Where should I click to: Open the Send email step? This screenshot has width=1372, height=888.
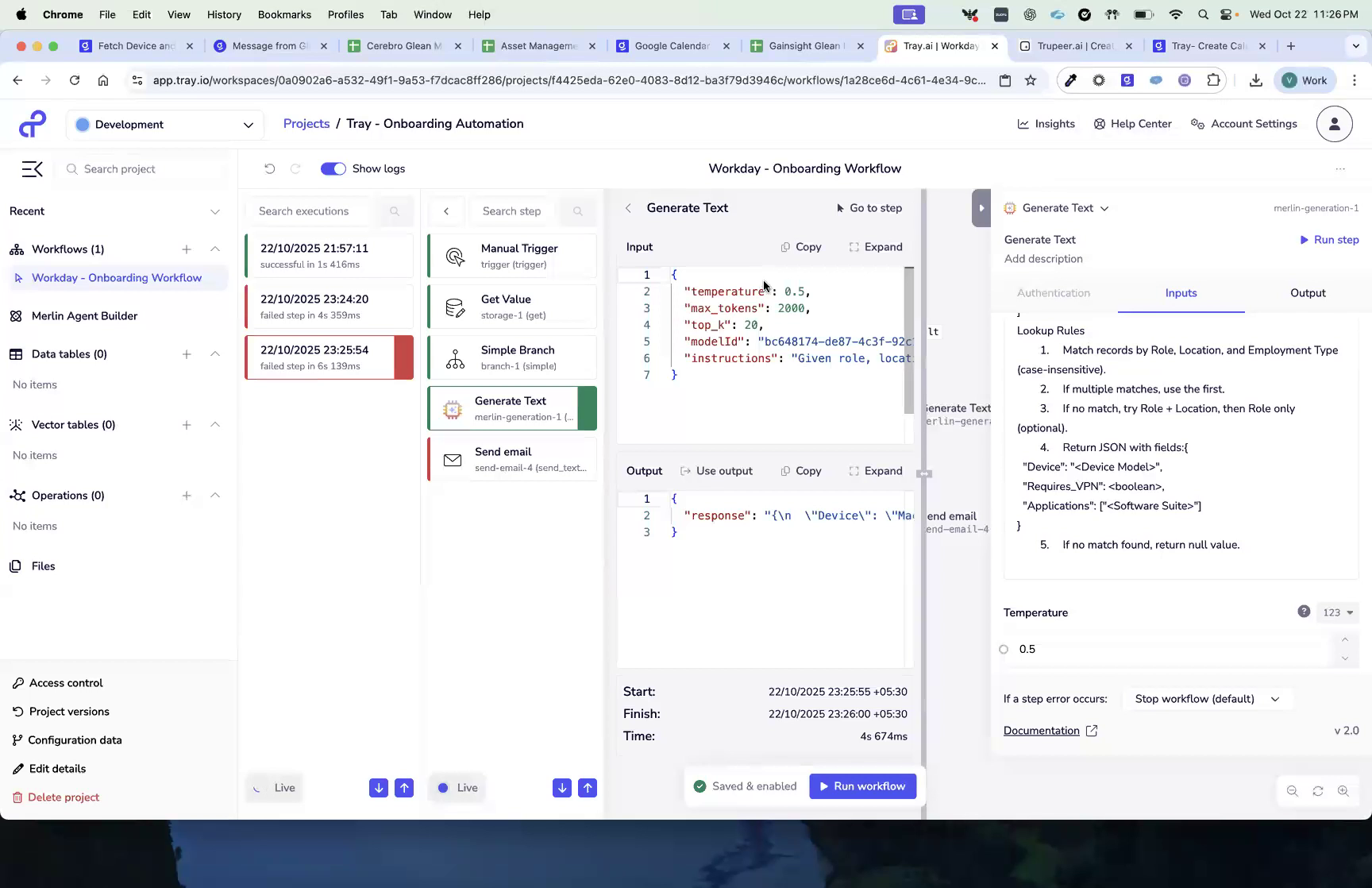click(511, 459)
